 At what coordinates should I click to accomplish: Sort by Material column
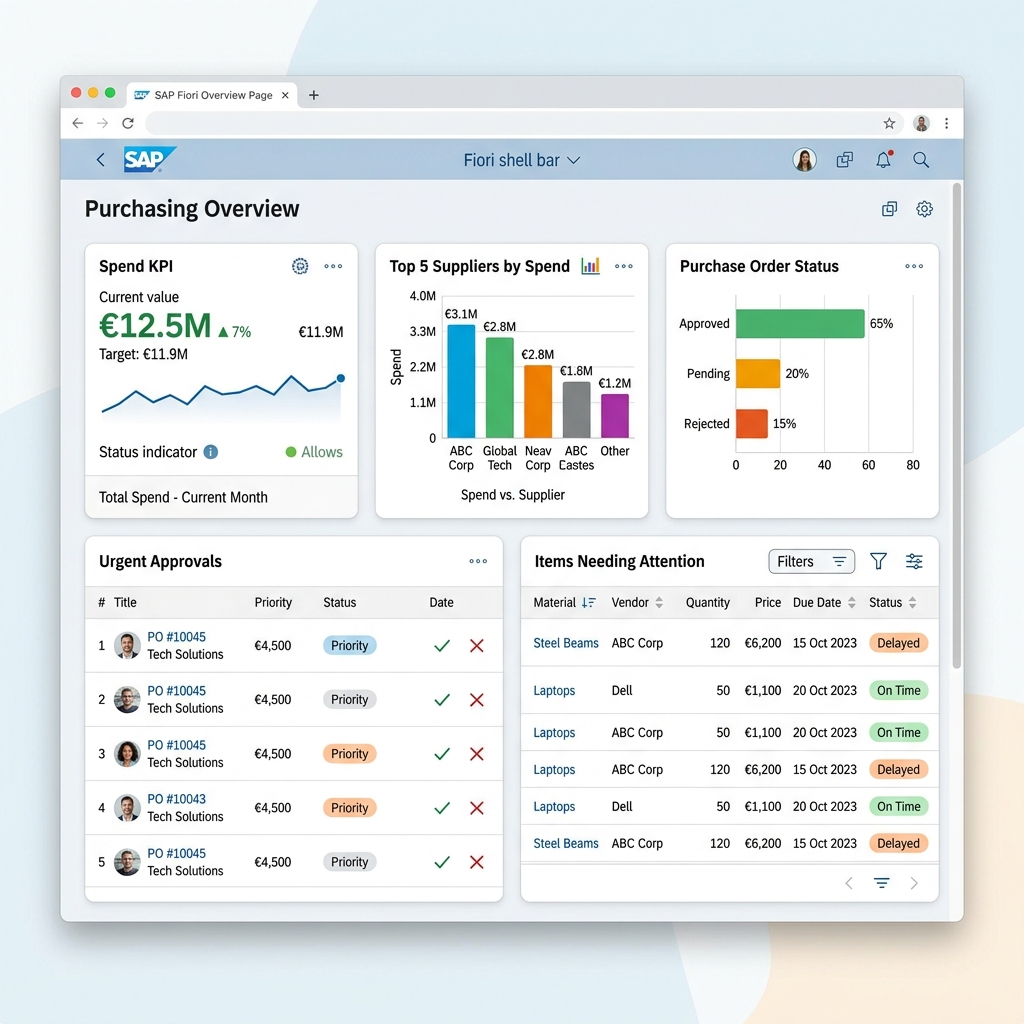[x=588, y=603]
